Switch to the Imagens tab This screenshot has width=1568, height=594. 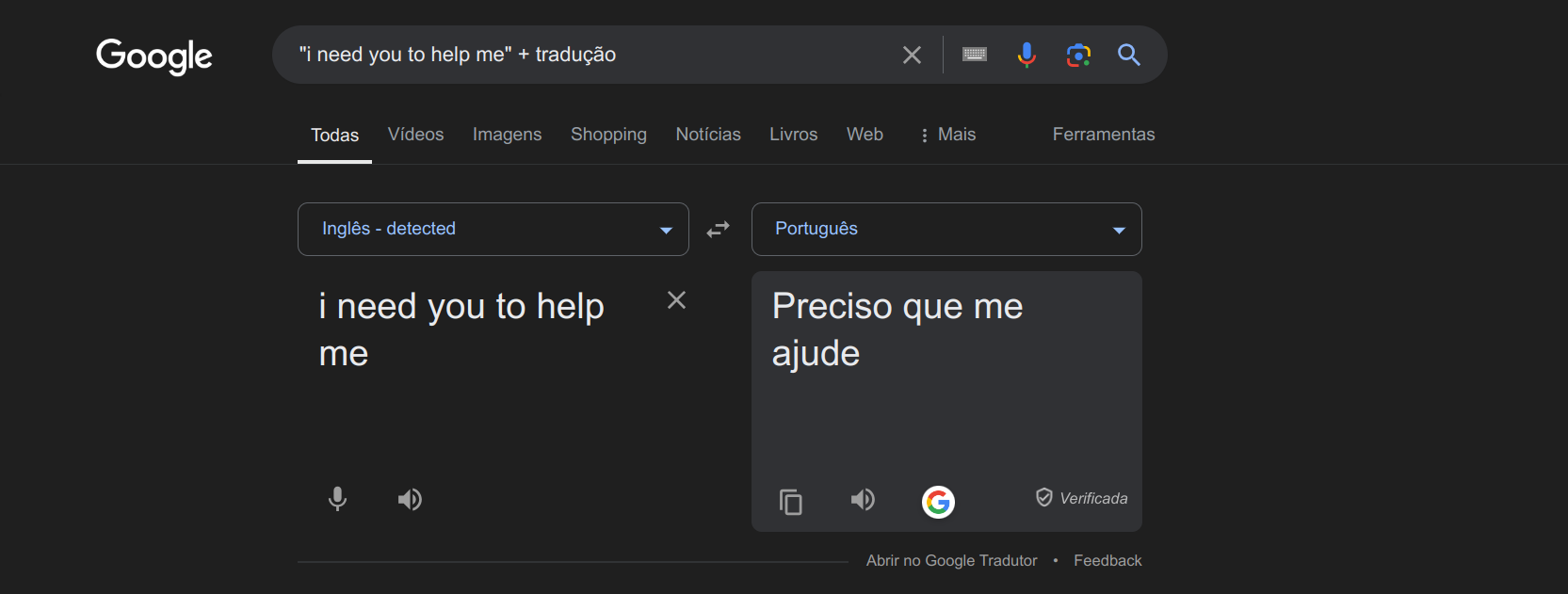pyautogui.click(x=507, y=135)
